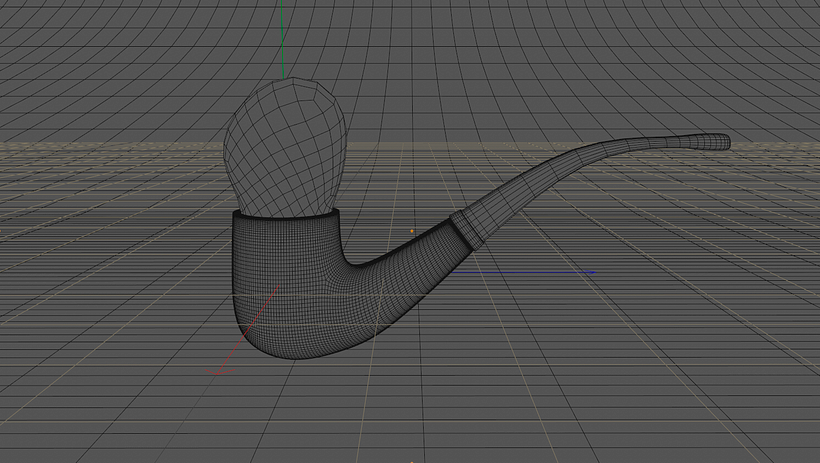Select the rounded low-poly mesh above the bowl
820x463 pixels.
[x=285, y=148]
